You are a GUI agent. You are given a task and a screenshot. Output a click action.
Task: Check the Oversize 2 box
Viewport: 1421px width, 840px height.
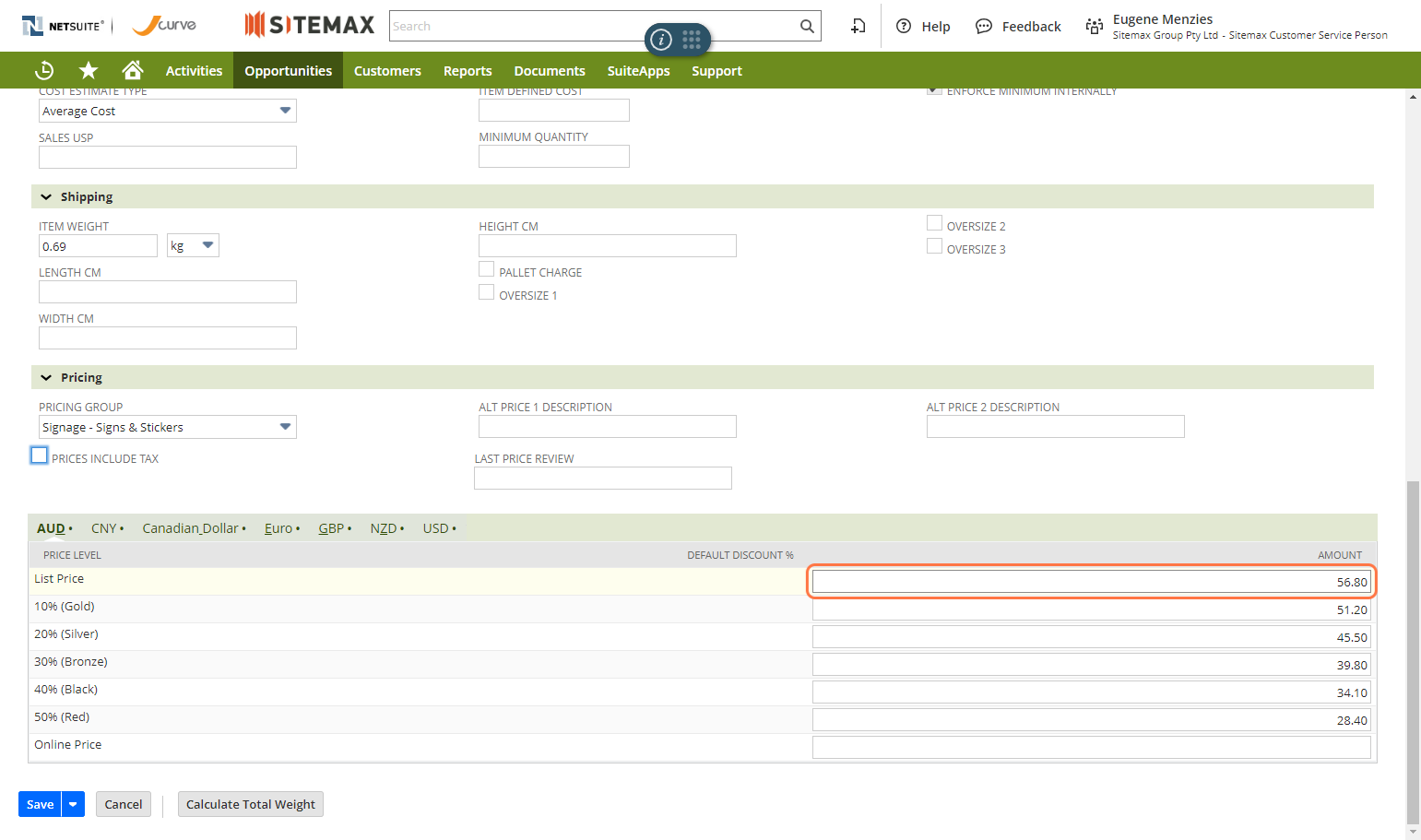click(934, 223)
